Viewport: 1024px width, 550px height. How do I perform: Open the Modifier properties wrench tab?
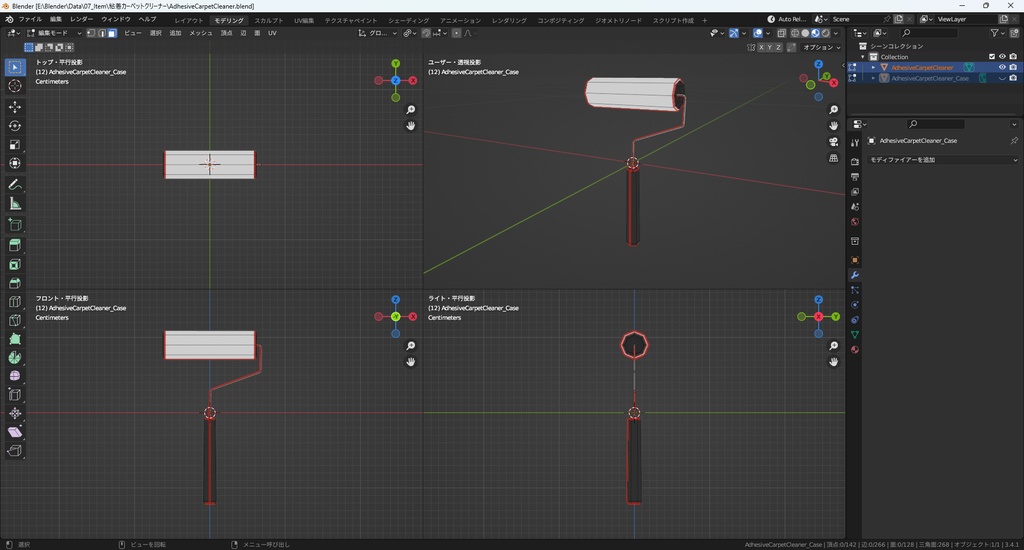pyautogui.click(x=855, y=275)
